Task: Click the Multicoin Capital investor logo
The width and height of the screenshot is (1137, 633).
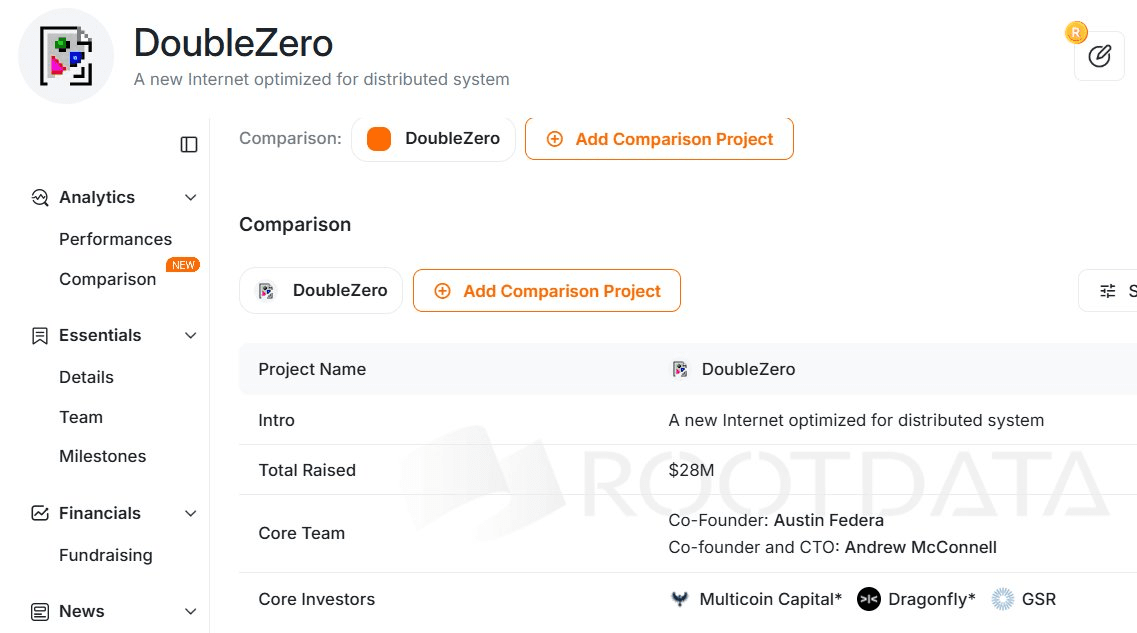Action: (680, 599)
